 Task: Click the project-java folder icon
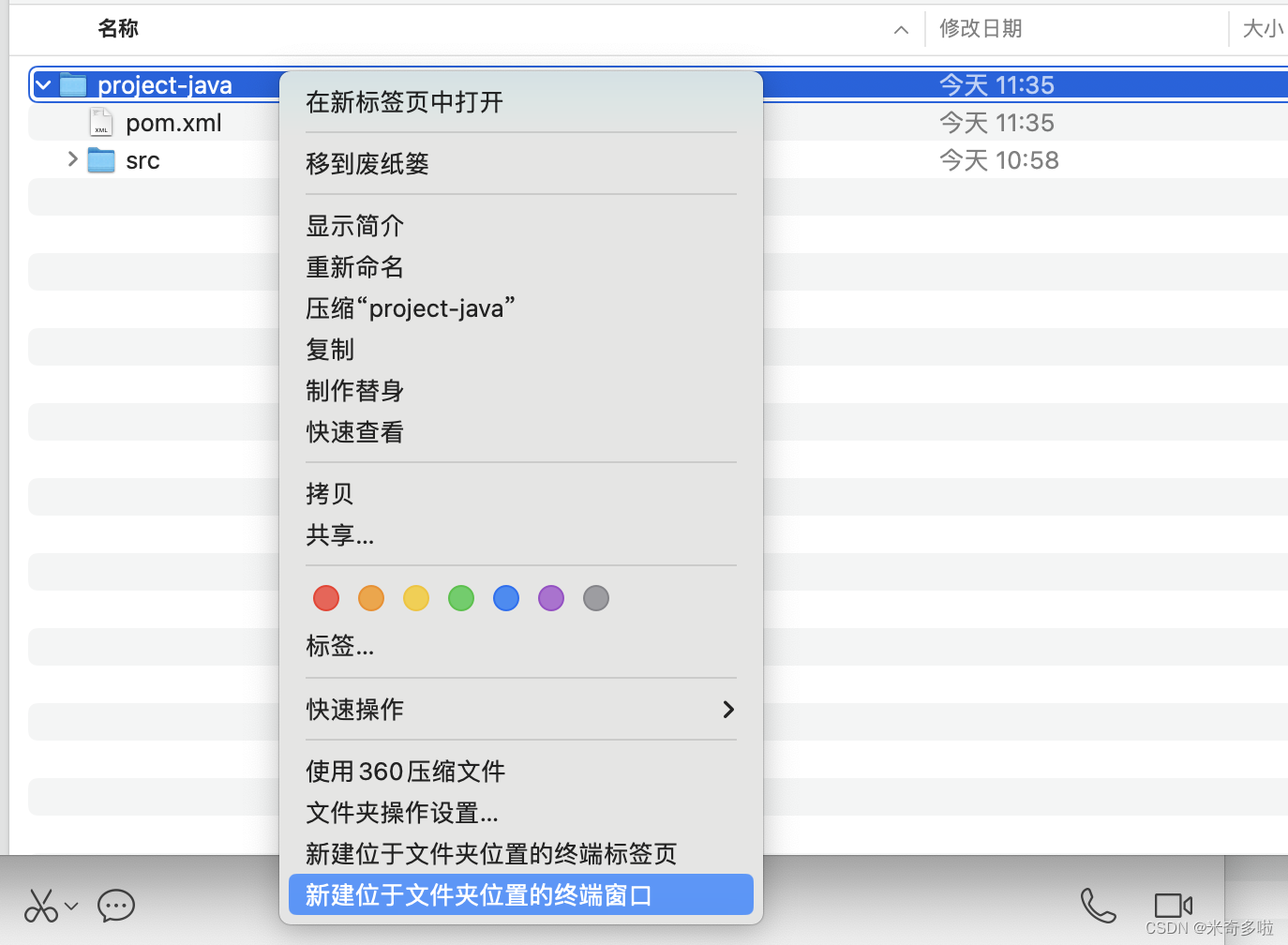73,85
